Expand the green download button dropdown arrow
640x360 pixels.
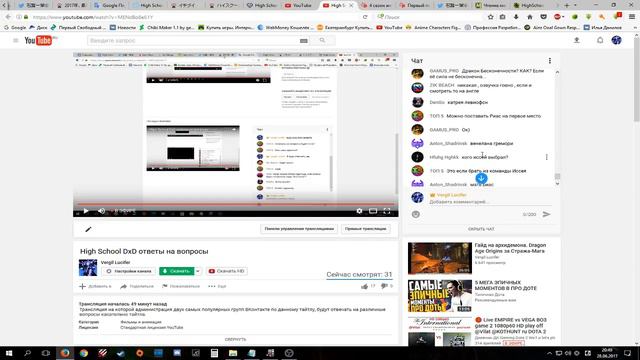[x=198, y=271]
